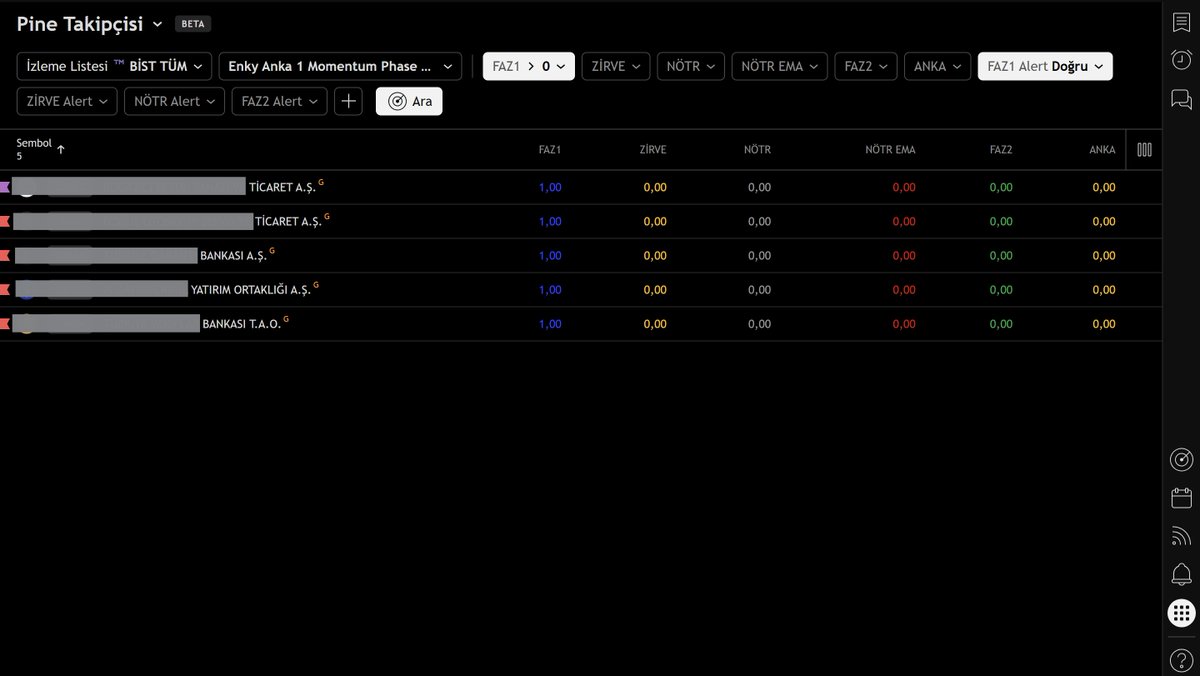Image resolution: width=1200 pixels, height=676 pixels.
Task: Click ANKA value 0,00 in BANKASI T.A.O. row
Action: 1104,323
